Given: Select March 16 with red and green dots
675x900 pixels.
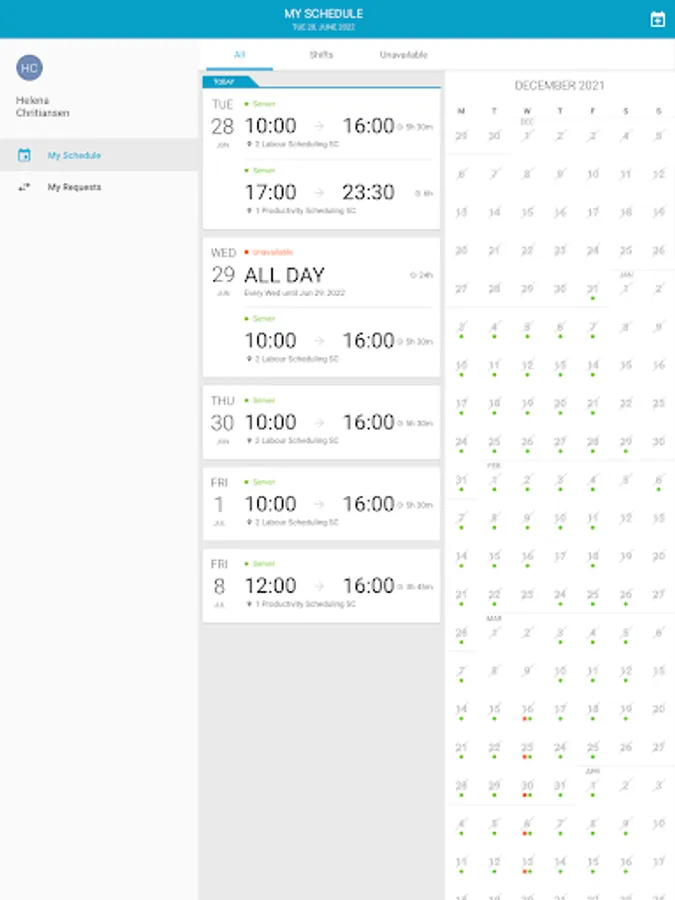Looking at the screenshot, I should 527,710.
